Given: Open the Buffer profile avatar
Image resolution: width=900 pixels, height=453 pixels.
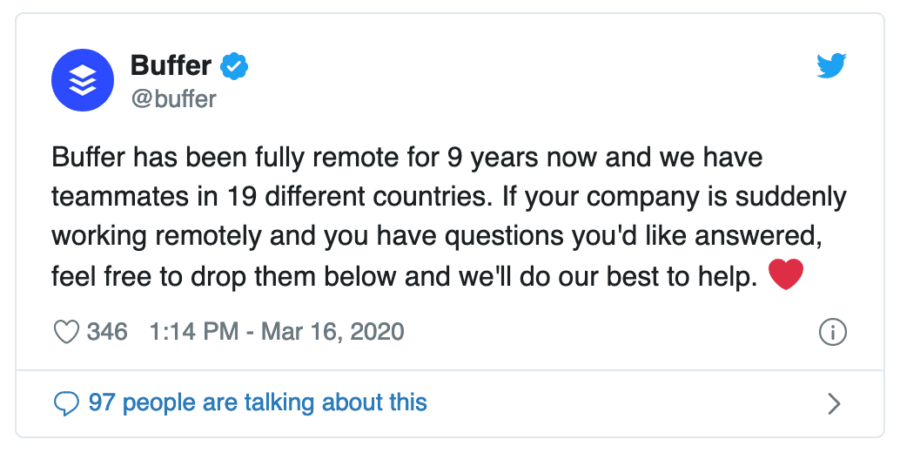Looking at the screenshot, I should [x=83, y=80].
